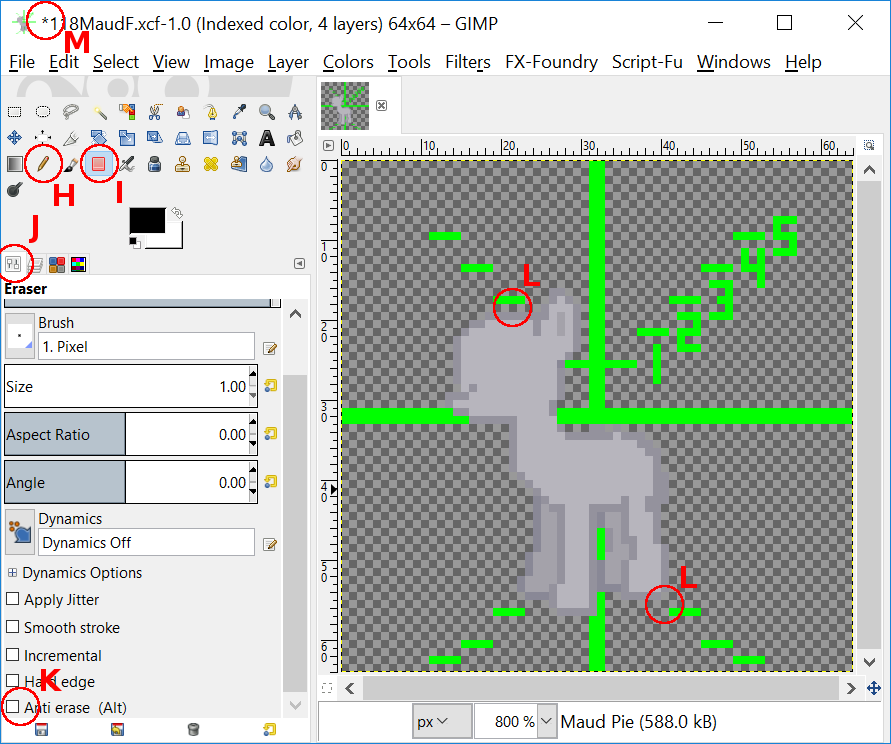Screen dimensions: 891x744
Task: Enable the Smooth stroke checkbox
Action: click(x=13, y=627)
